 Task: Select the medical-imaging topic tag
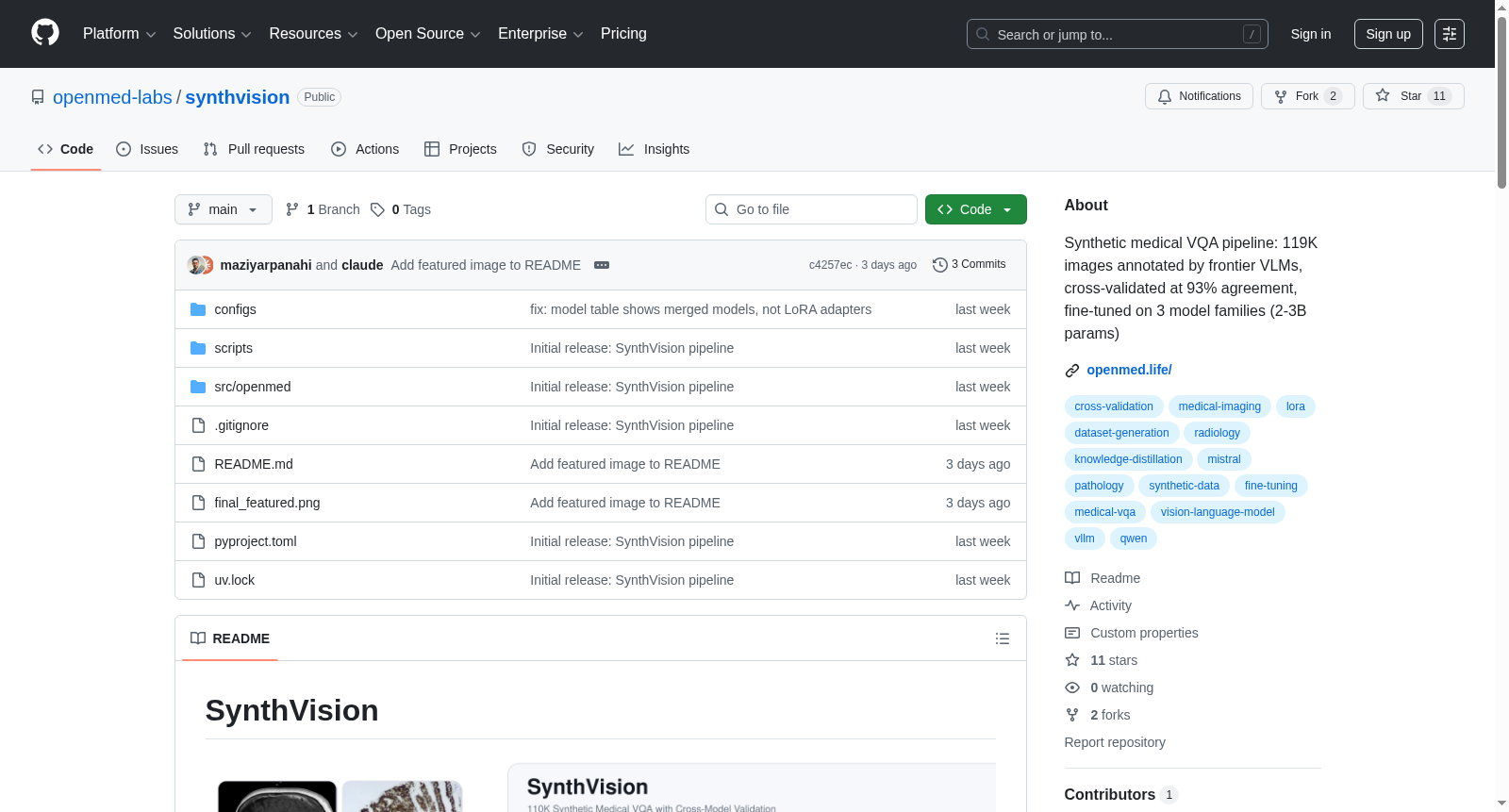click(x=1219, y=406)
